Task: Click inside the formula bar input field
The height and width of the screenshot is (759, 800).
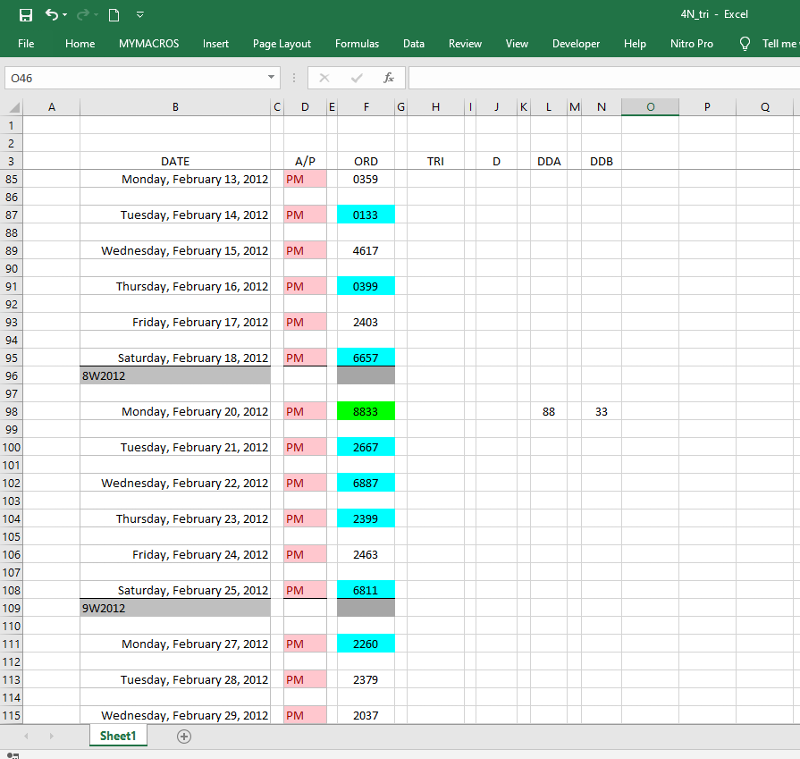Action: click(600, 78)
